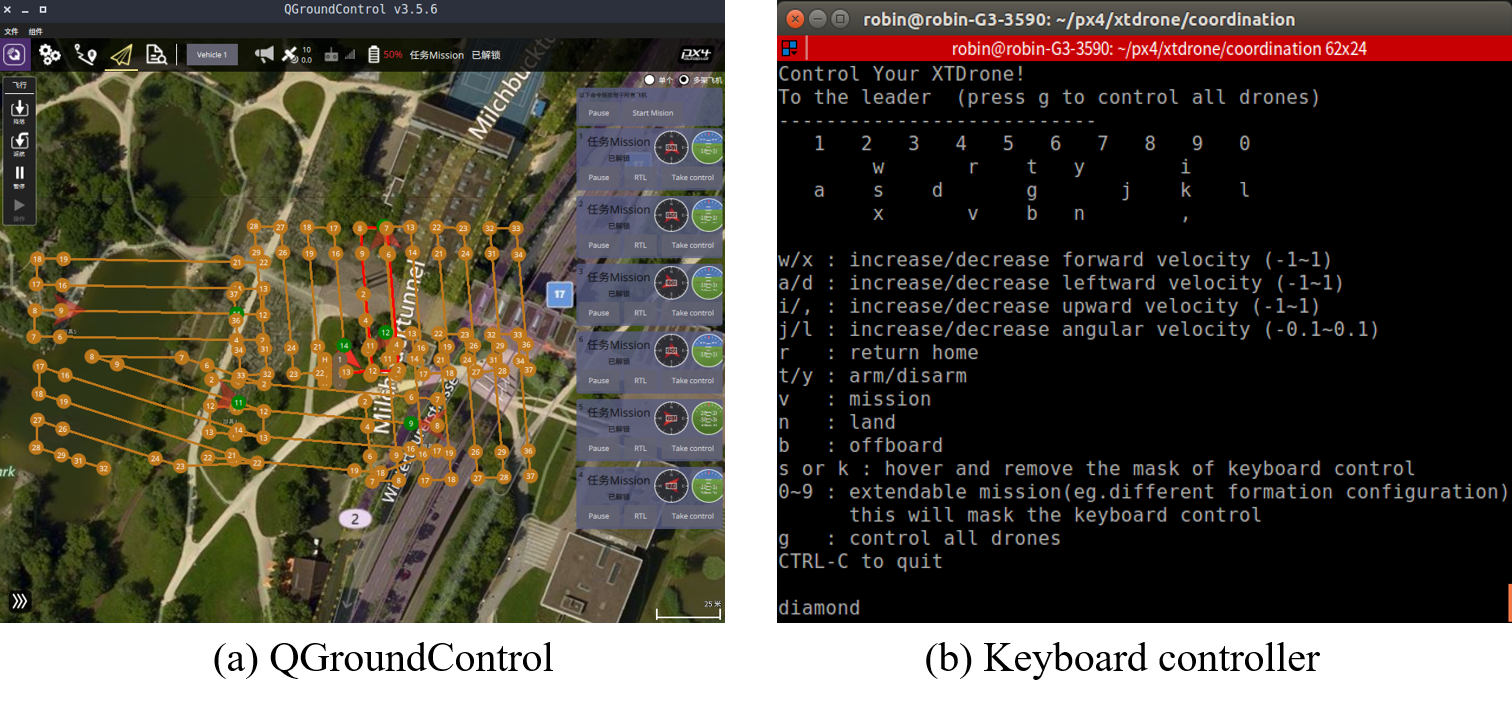The height and width of the screenshot is (706, 1512).
Task: Select green waypoint marker 14 on map
Action: pyautogui.click(x=344, y=346)
